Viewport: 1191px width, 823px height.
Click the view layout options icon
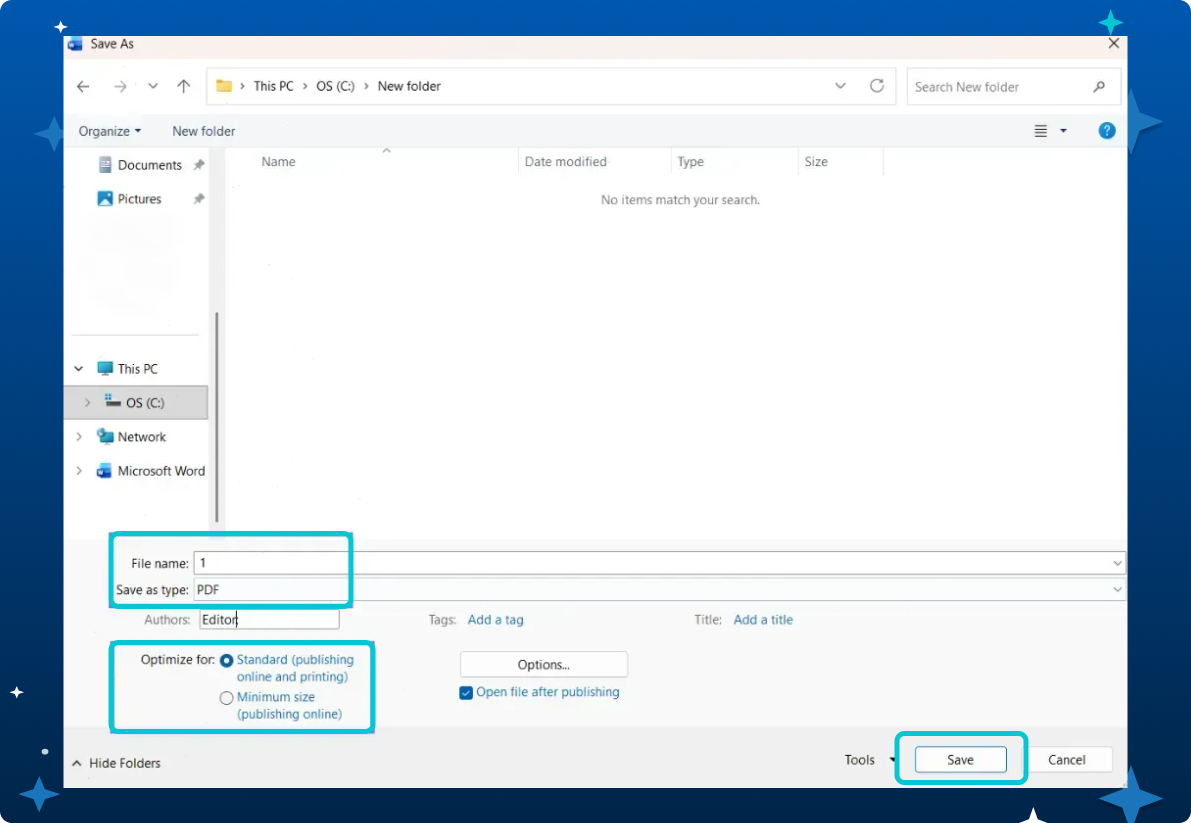click(x=1041, y=131)
